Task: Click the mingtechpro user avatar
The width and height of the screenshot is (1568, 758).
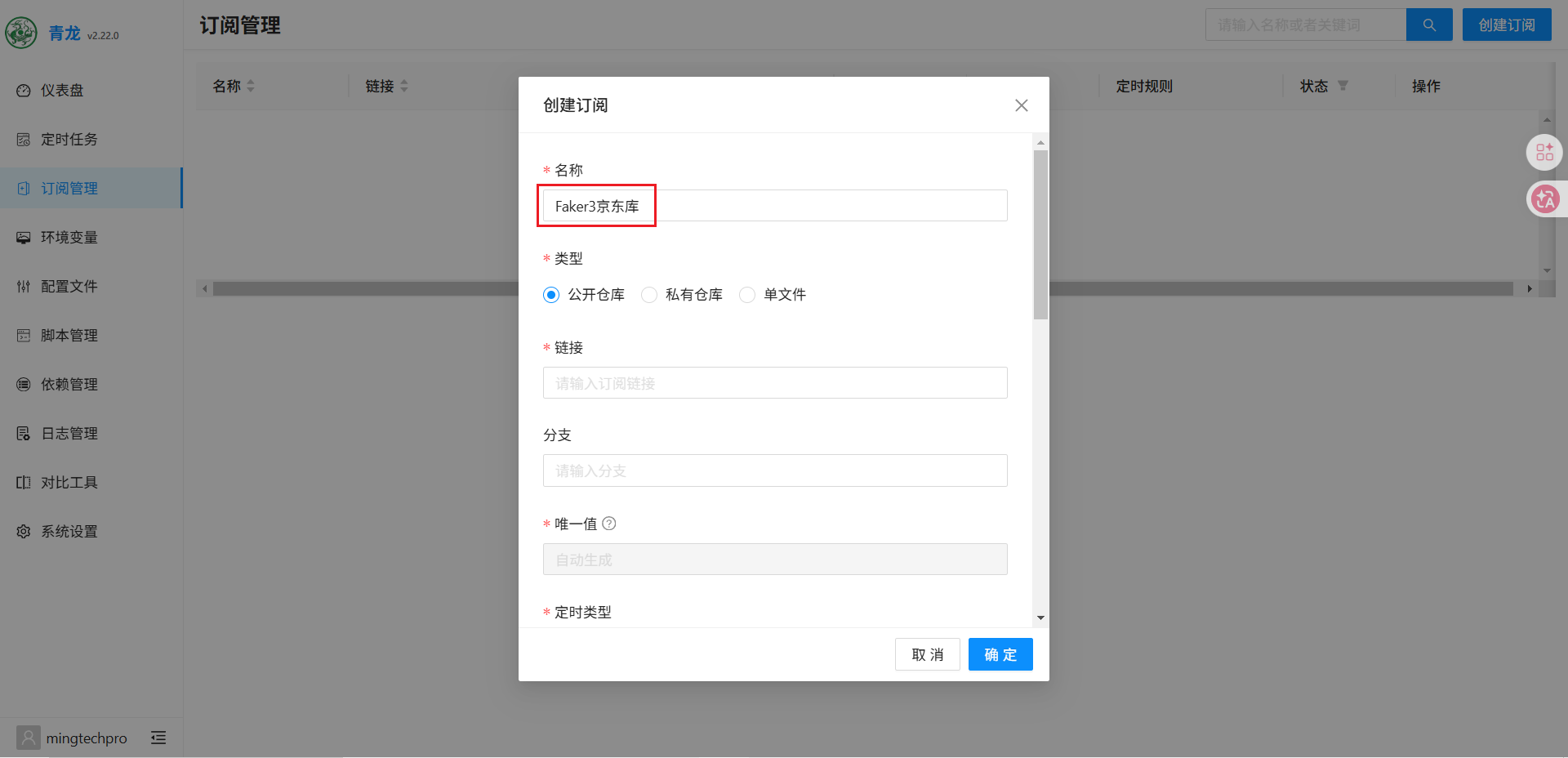Action: pos(29,738)
